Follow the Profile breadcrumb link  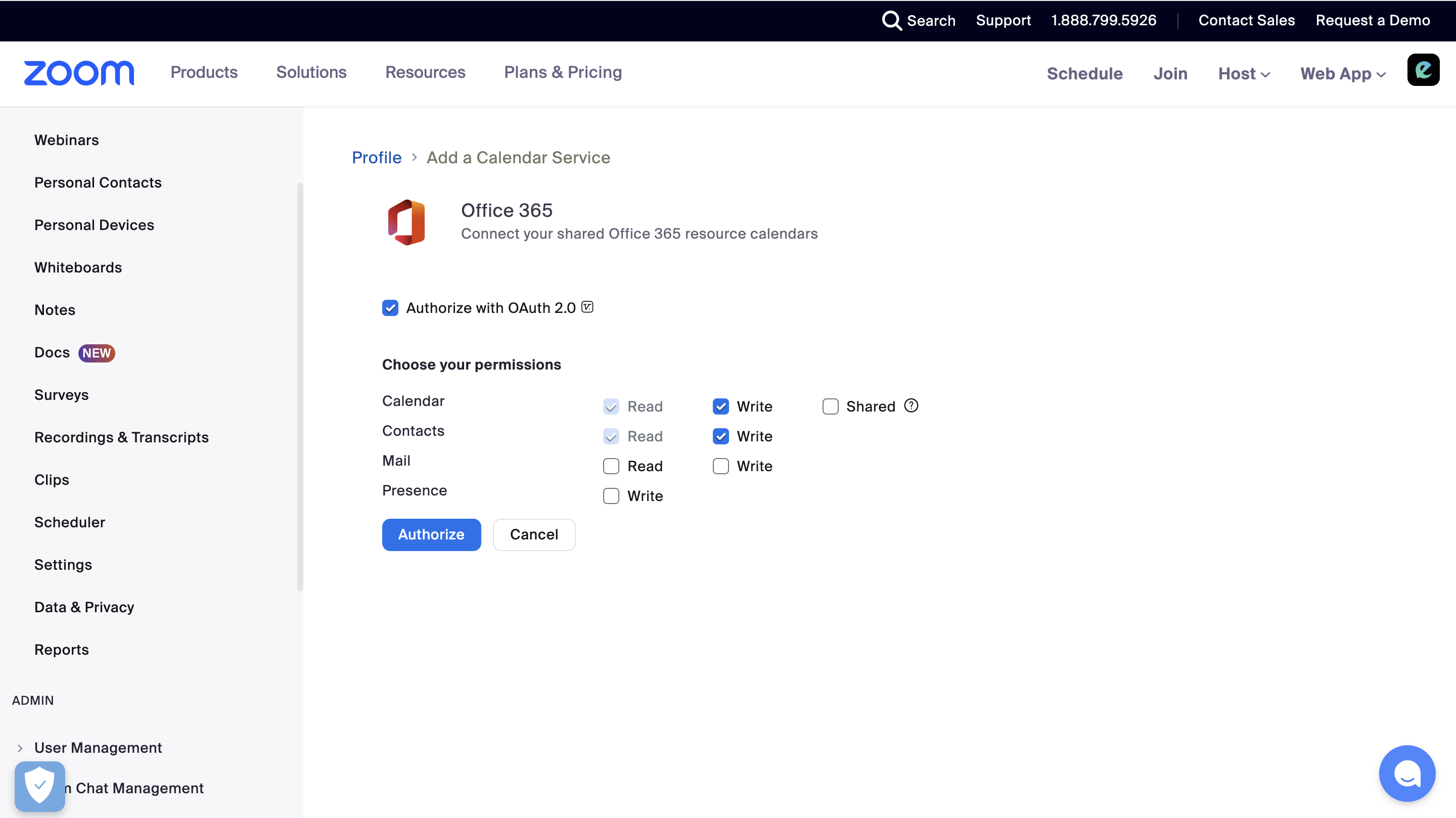coord(377,157)
